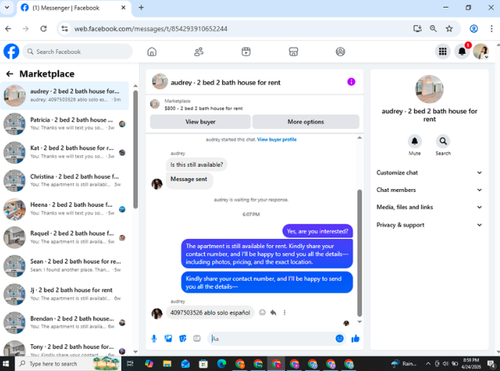Viewport: 500px width, 371px height.
Task: Open Kat conversation in list
Action: coord(65,152)
